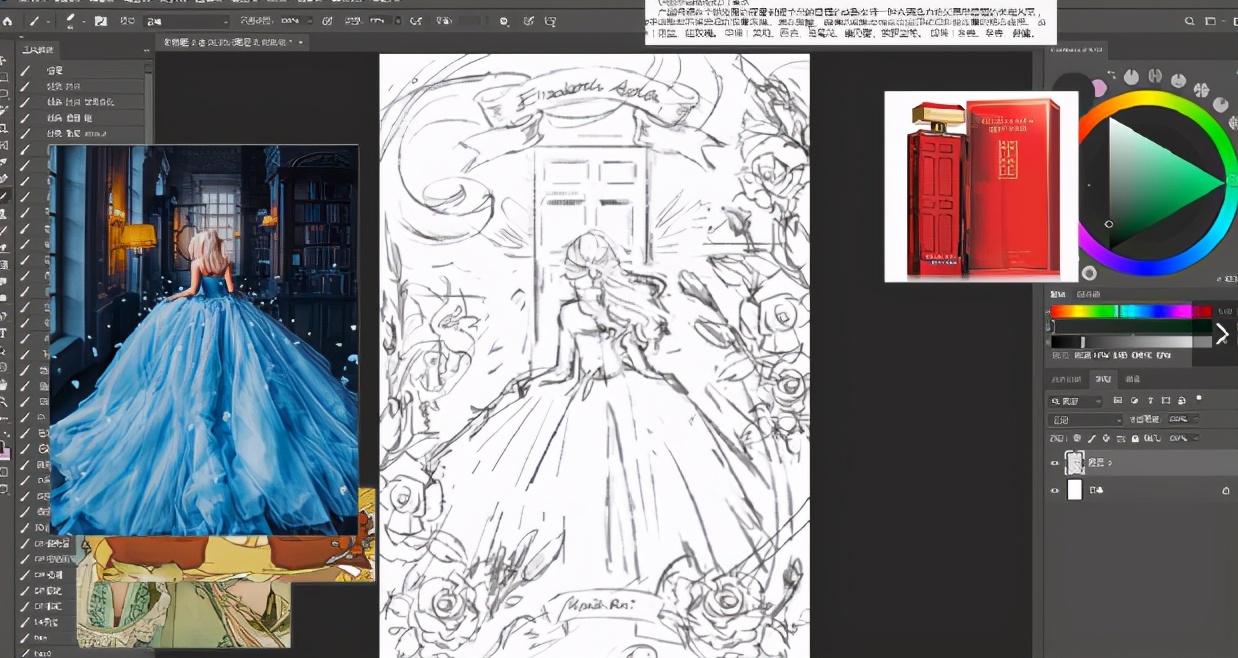Open the layer filter type dropdown
Screen dimensions: 1238x658
[x=1075, y=401]
